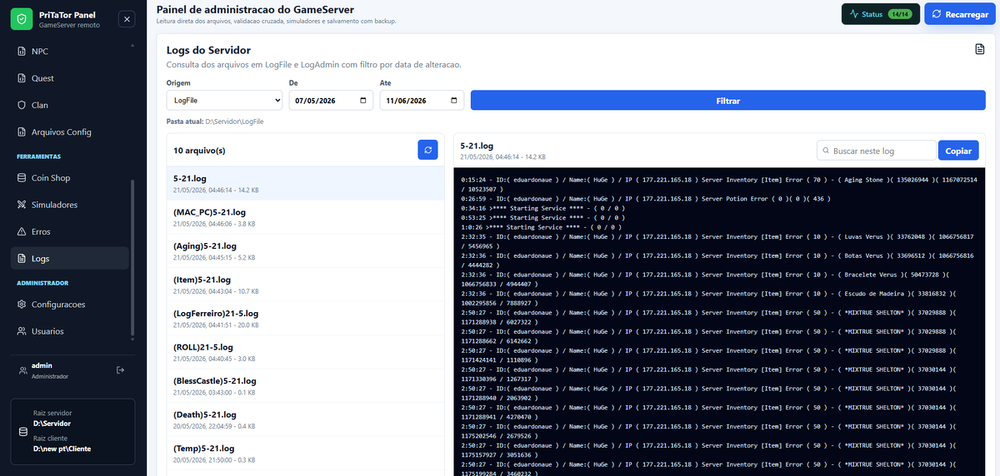Copy the log with Copiar button
The height and width of the screenshot is (476, 1000).
(958, 151)
